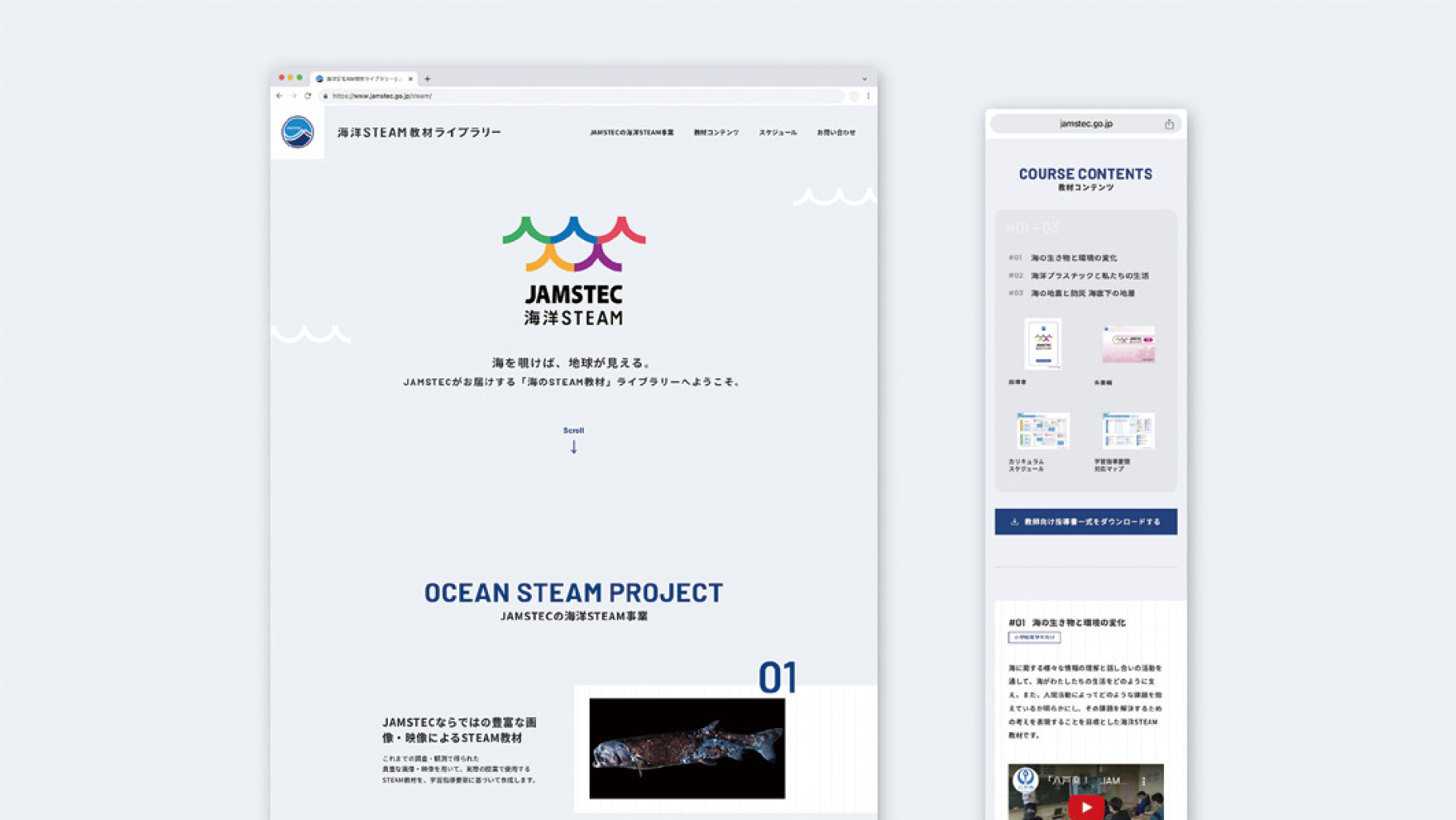Go back with the browser back arrow
Screen dimensions: 1456x820
click(279, 96)
